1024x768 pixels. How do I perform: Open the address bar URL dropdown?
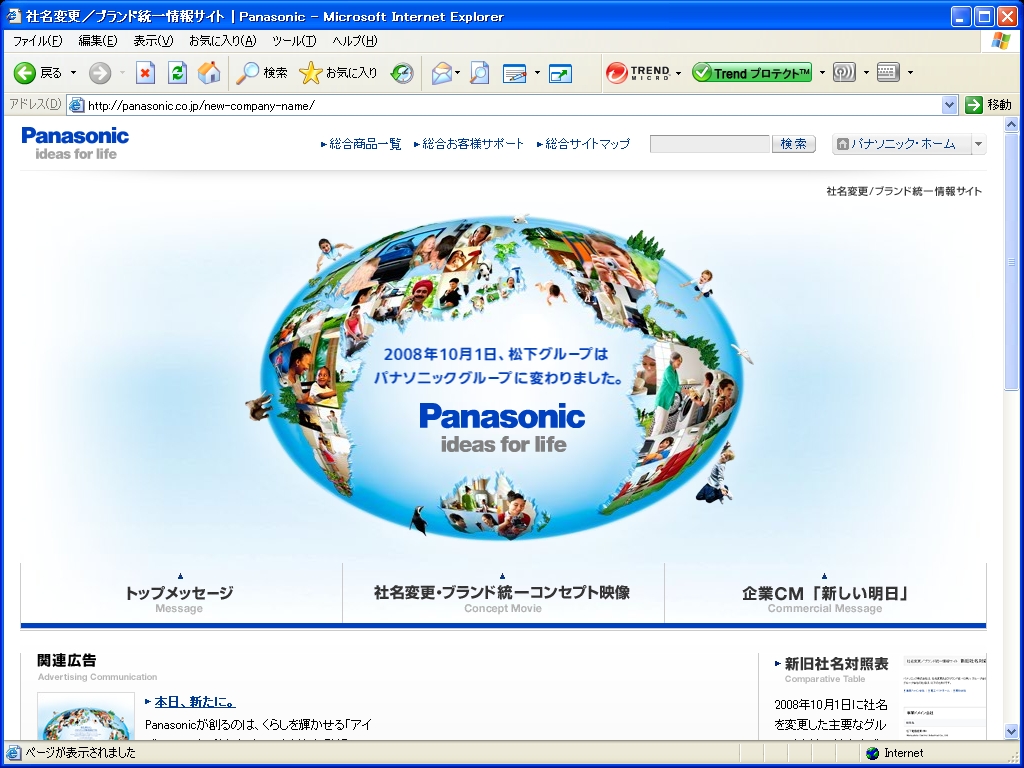(x=950, y=104)
